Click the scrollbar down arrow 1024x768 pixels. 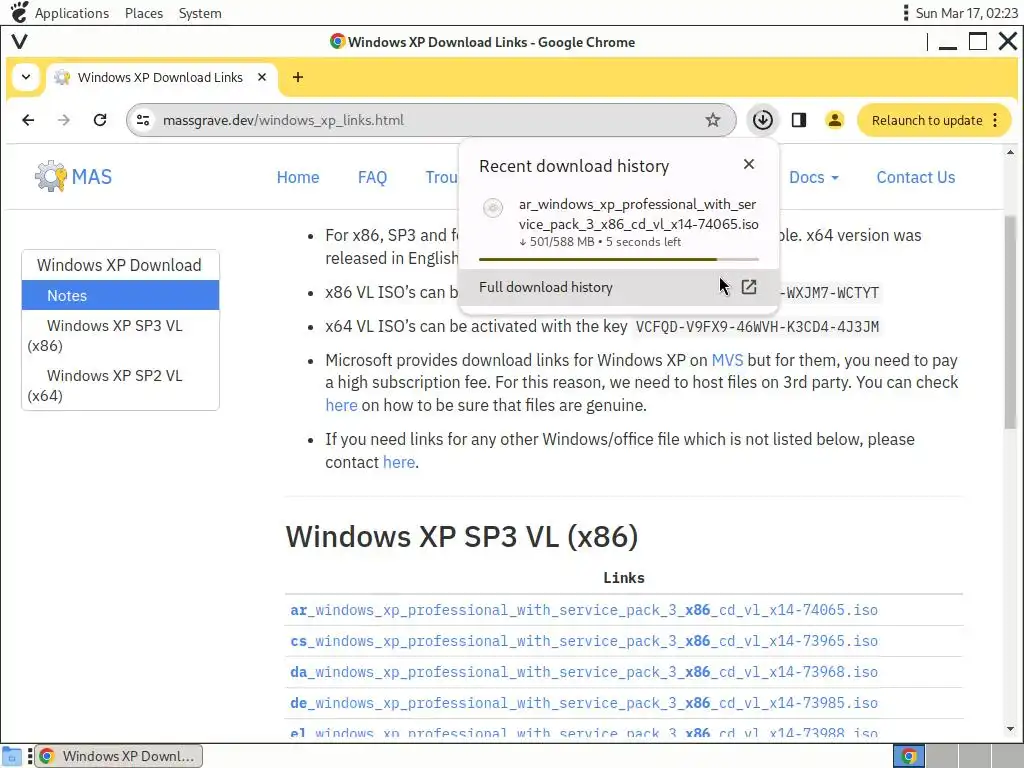click(x=1010, y=729)
